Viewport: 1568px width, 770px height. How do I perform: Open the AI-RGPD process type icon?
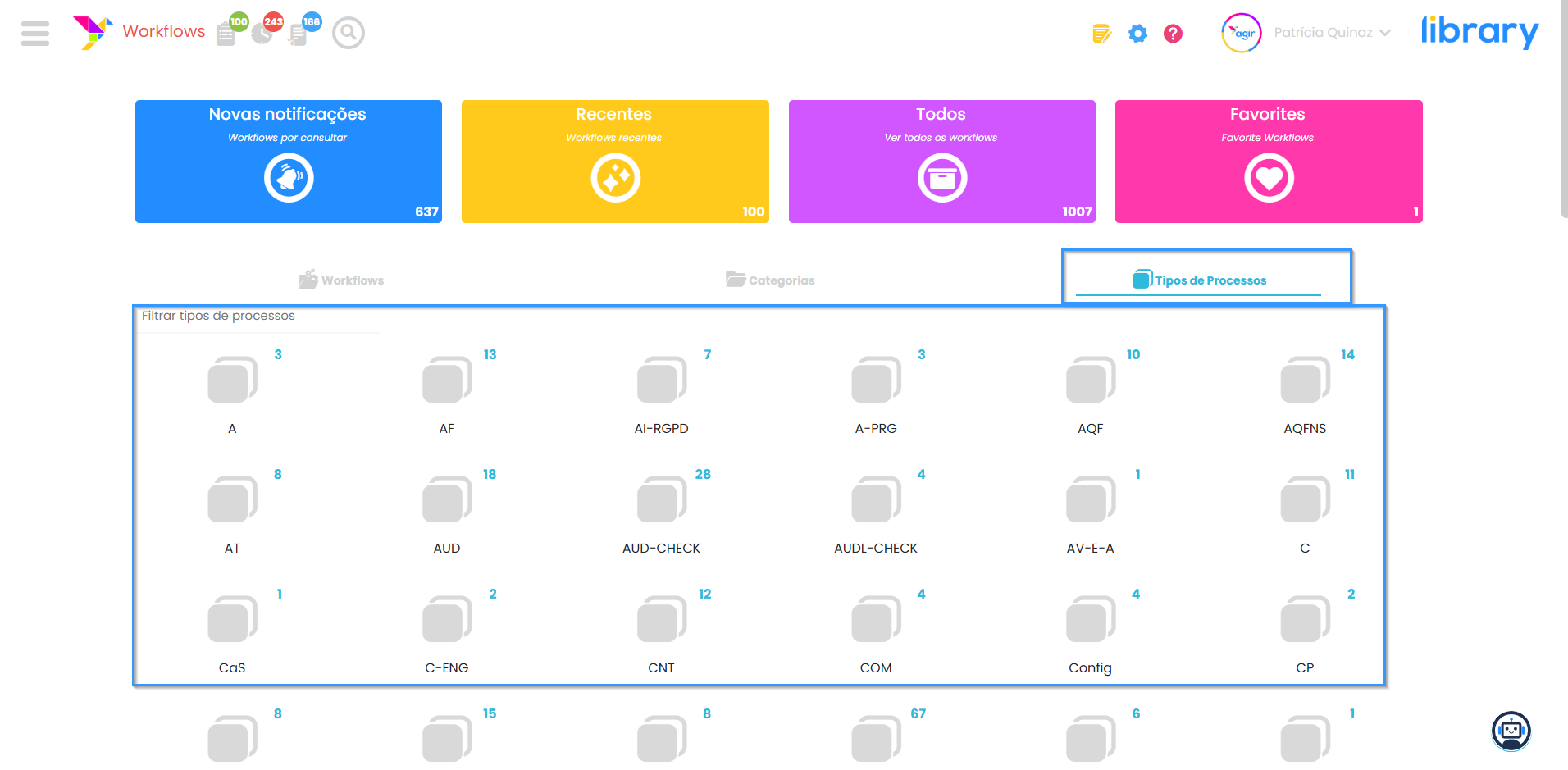(662, 380)
